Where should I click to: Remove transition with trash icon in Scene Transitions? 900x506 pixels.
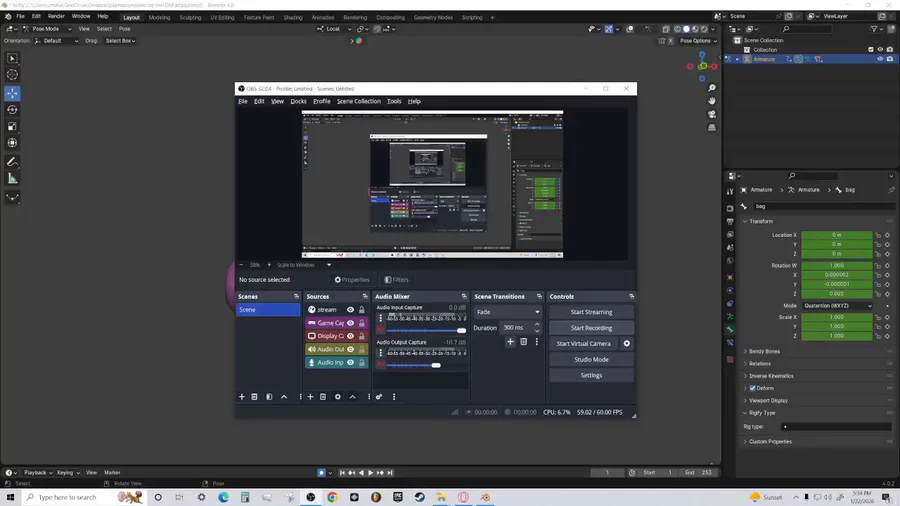click(x=523, y=341)
